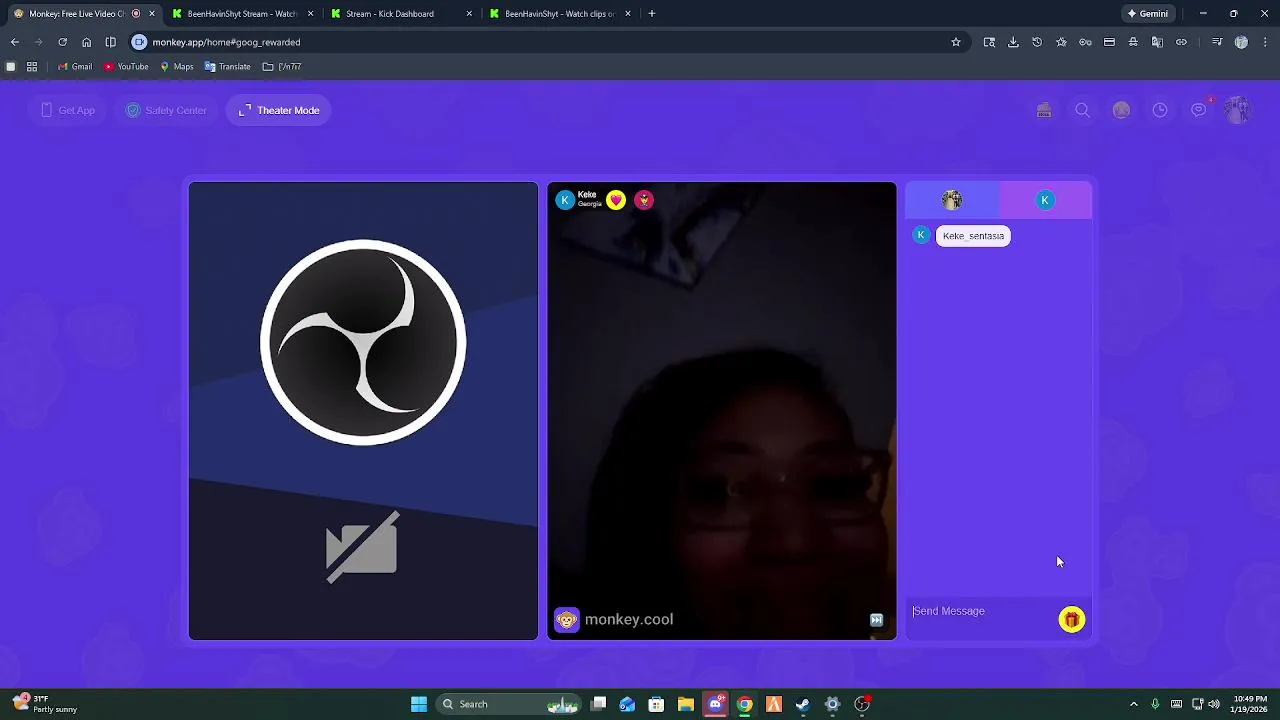Open Discord from the taskbar
This screenshot has height=720, width=1280.
tap(715, 704)
